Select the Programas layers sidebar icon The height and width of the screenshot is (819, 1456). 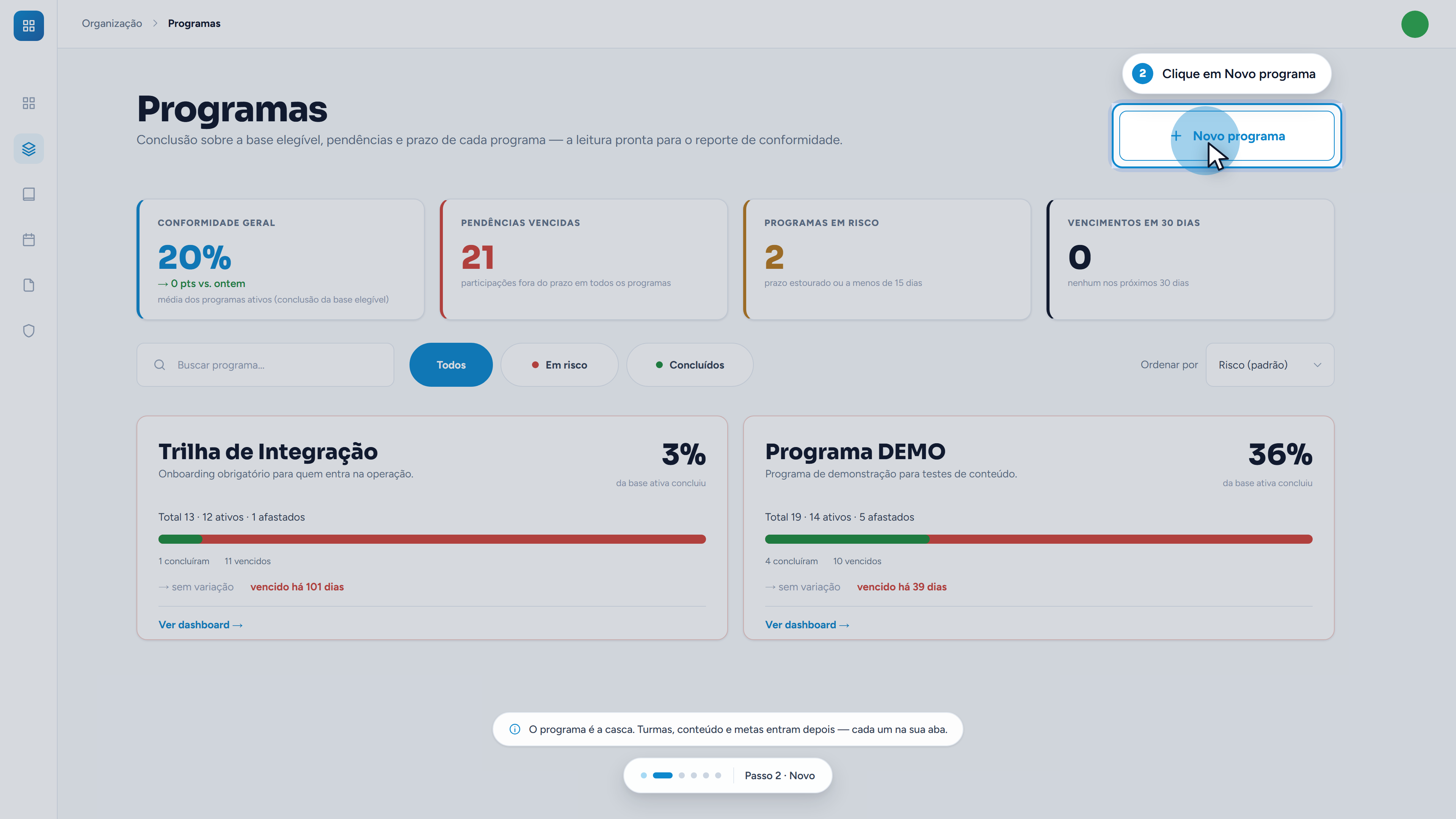tap(29, 149)
